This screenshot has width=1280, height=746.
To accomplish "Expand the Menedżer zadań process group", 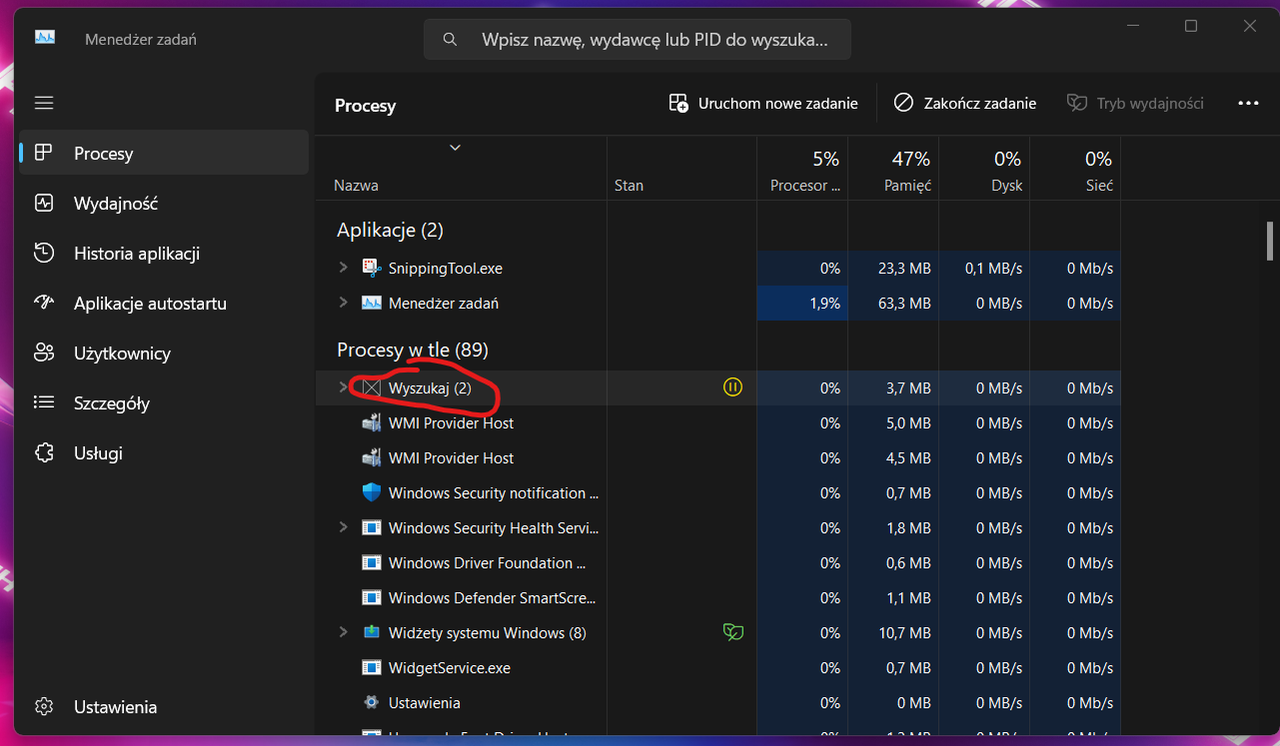I will 343,303.
